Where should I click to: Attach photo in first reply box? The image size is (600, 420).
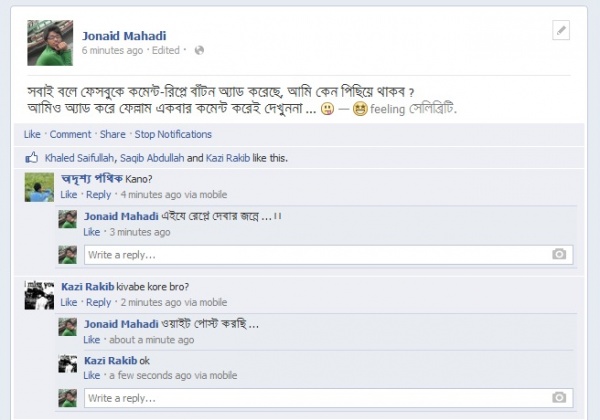coord(560,254)
